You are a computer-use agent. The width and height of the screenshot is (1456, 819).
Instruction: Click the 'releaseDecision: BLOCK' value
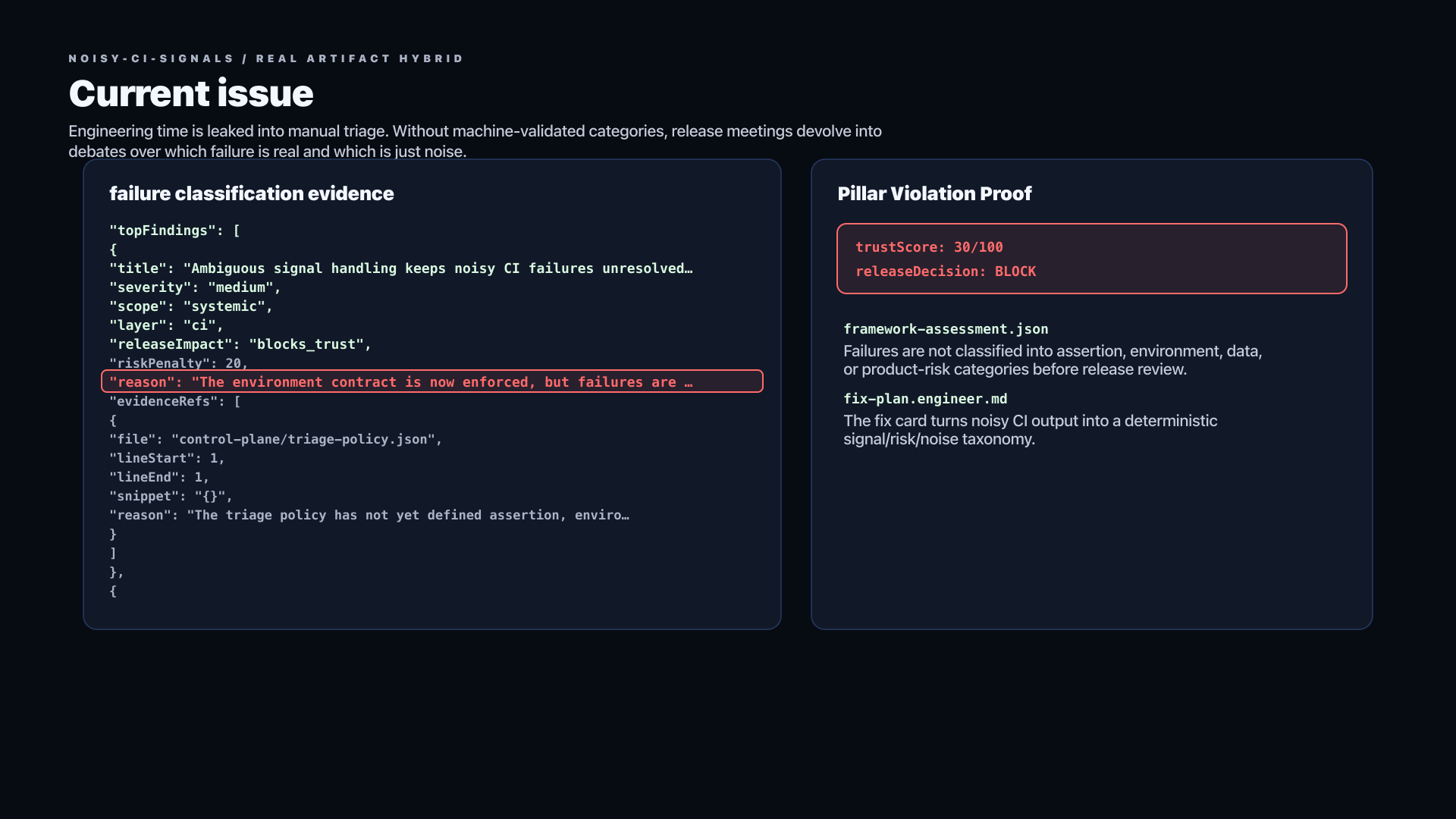946,271
